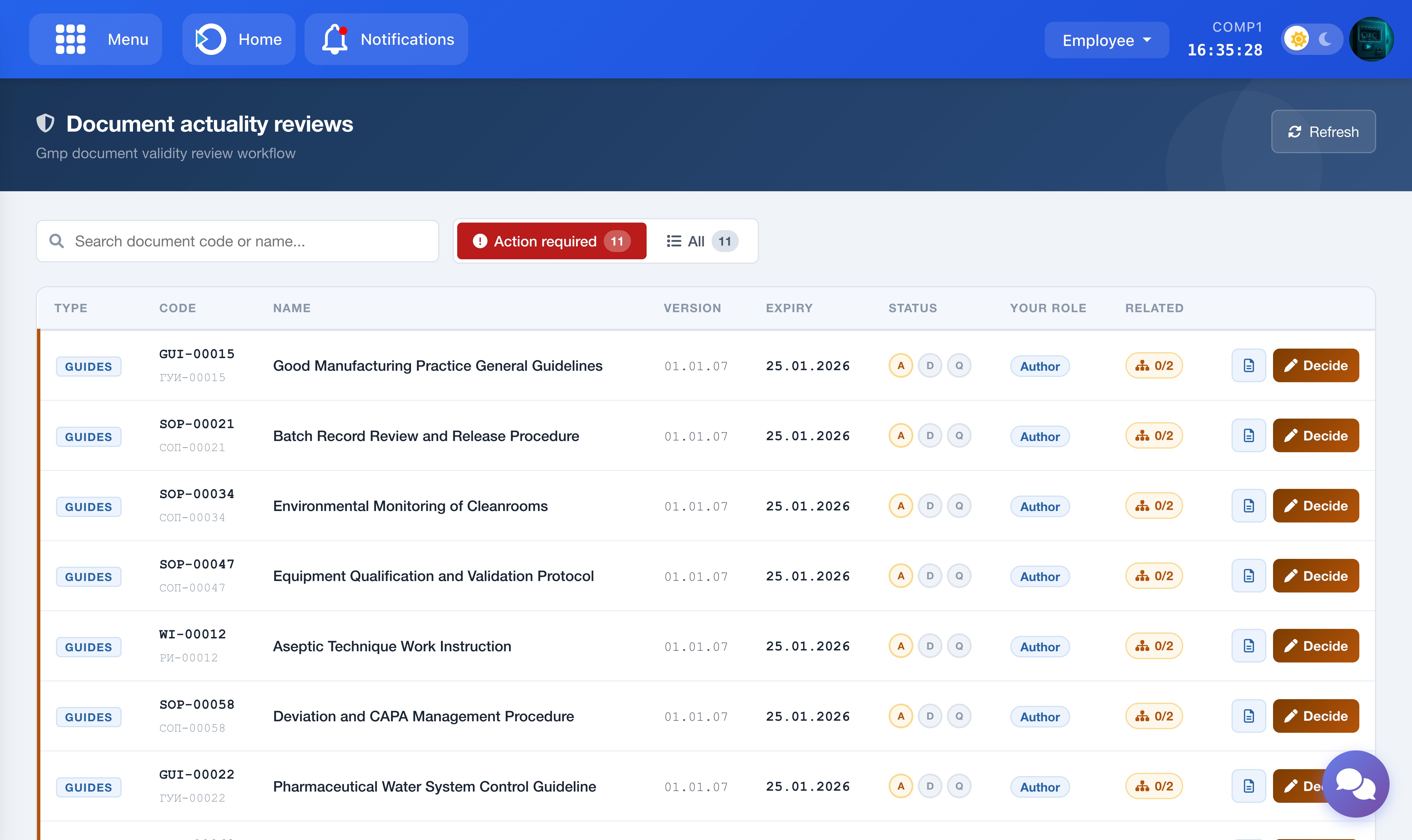Switch to the All documents tab
This screenshot has width=1412, height=840.
tap(702, 241)
